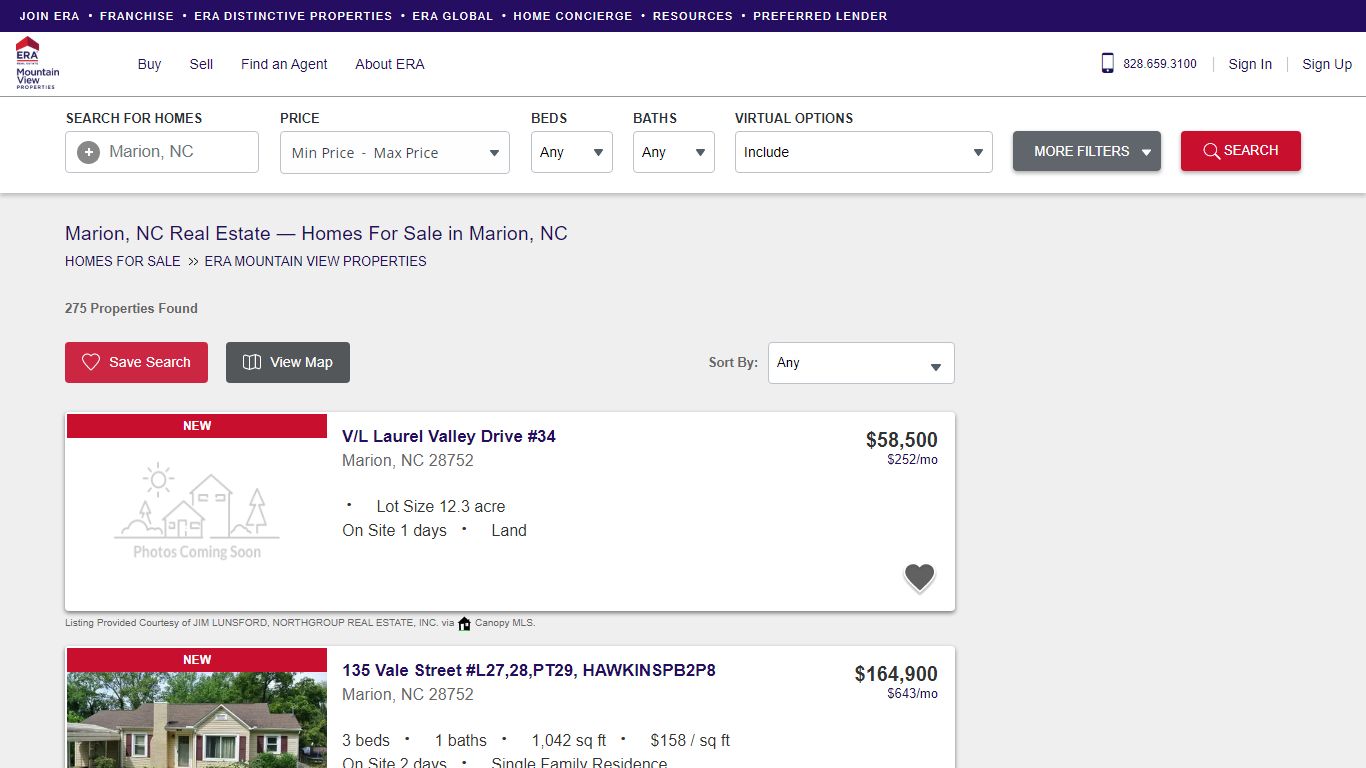1366x768 pixels.
Task: Click $252/mo payment estimate
Action: (x=912, y=460)
